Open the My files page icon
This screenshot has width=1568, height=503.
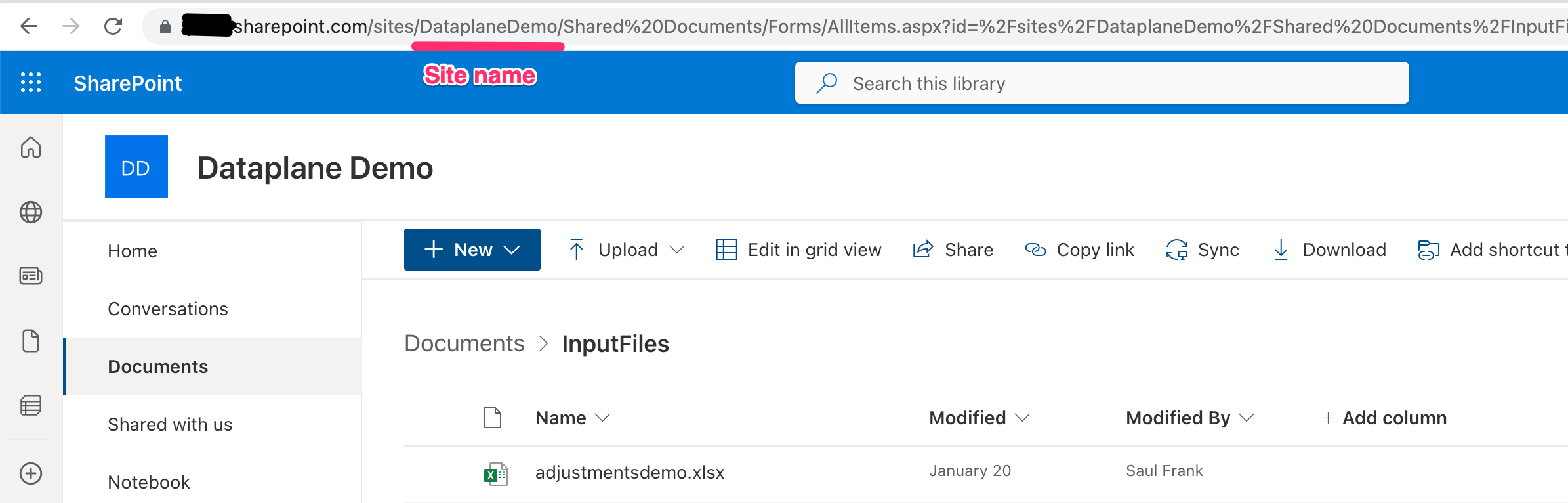(x=31, y=341)
